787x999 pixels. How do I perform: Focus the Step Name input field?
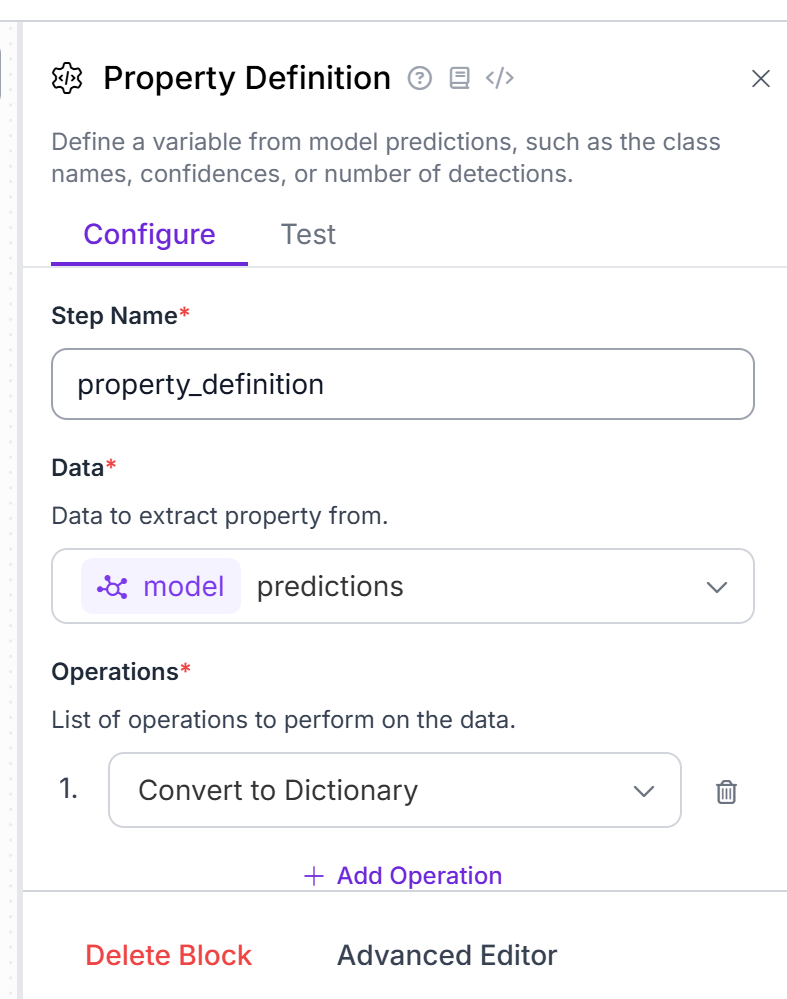tap(403, 384)
